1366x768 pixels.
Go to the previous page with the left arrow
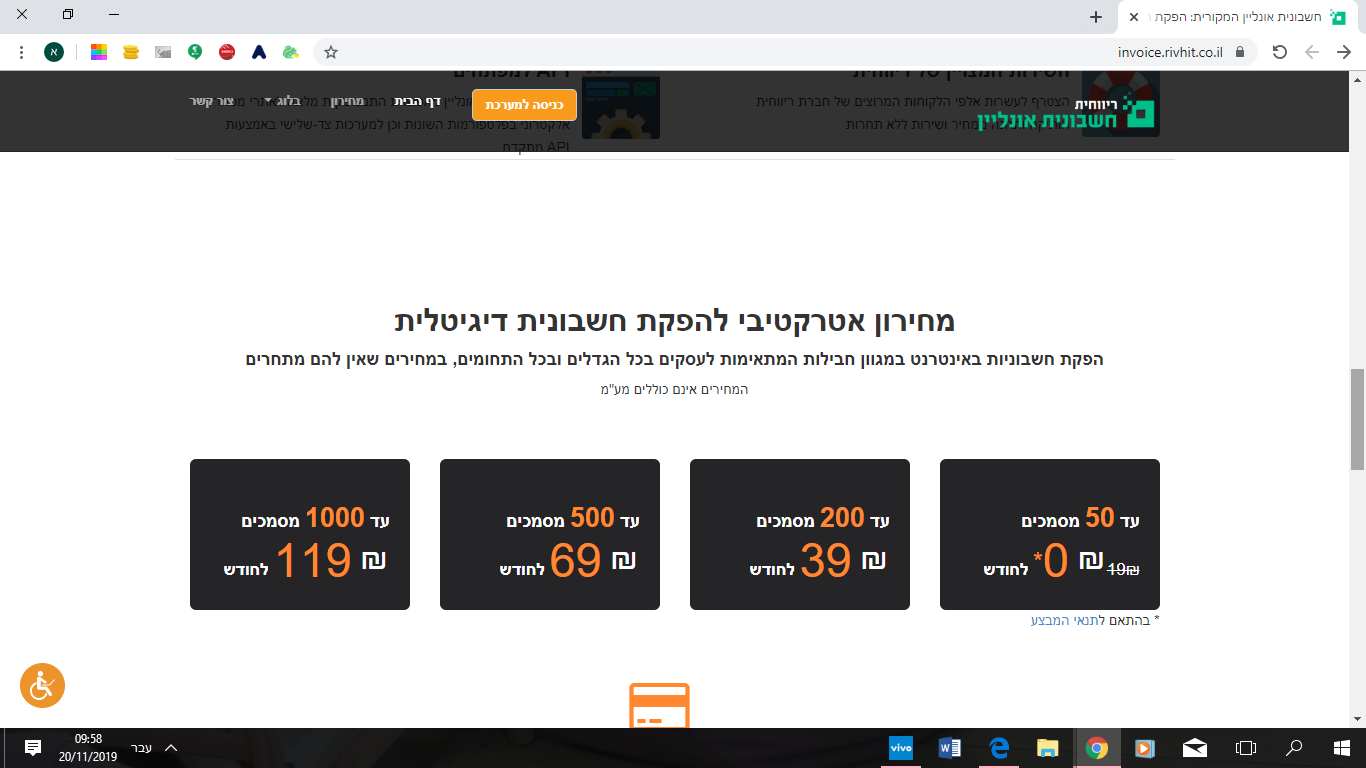[x=1312, y=52]
